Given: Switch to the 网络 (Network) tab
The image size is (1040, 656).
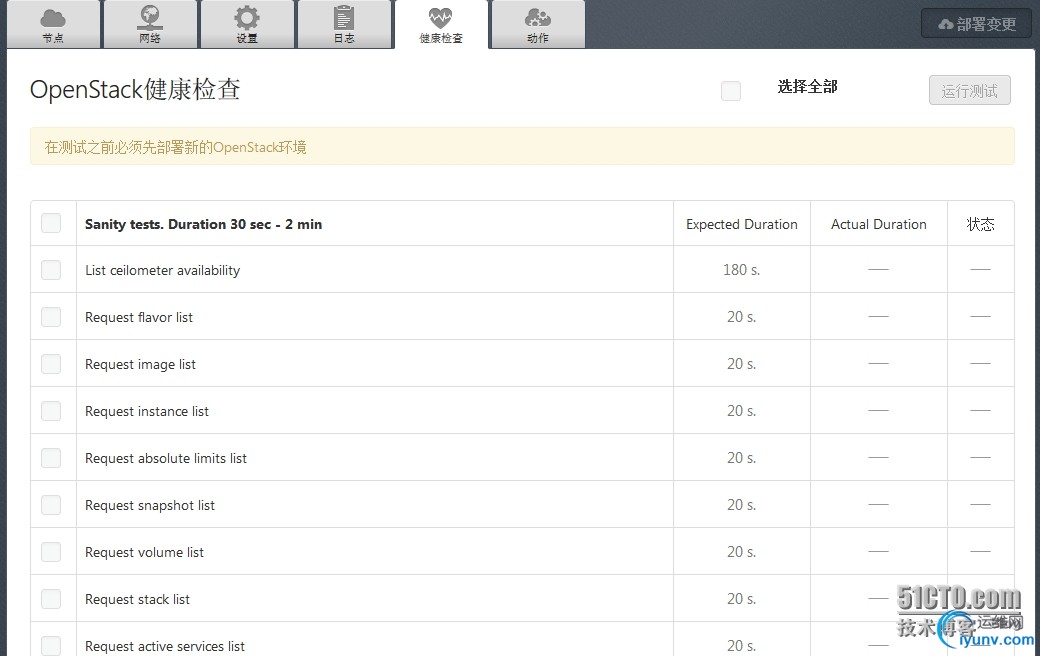Looking at the screenshot, I should coord(150,25).
